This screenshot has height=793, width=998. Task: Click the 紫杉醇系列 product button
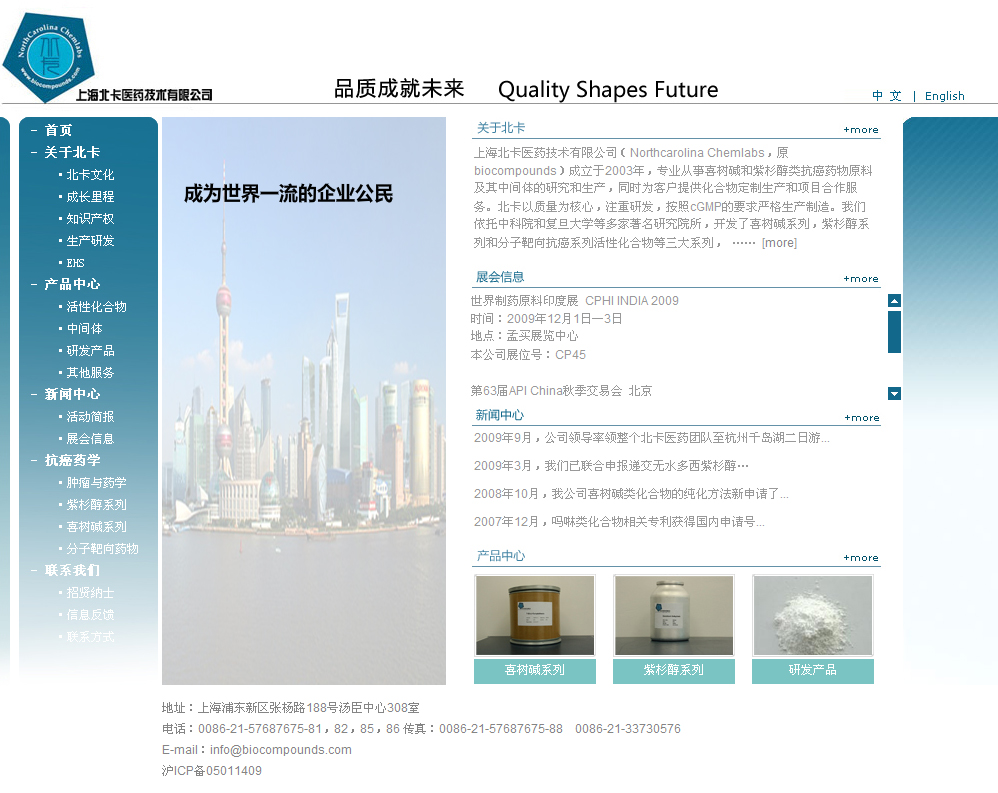pyautogui.click(x=673, y=671)
